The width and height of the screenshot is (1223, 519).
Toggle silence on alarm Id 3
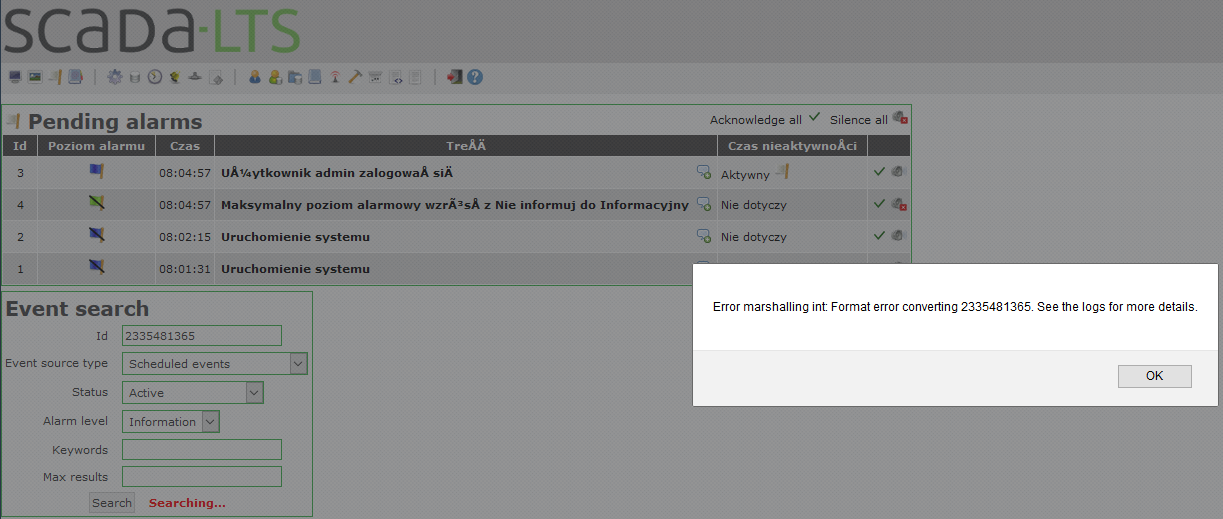point(899,172)
